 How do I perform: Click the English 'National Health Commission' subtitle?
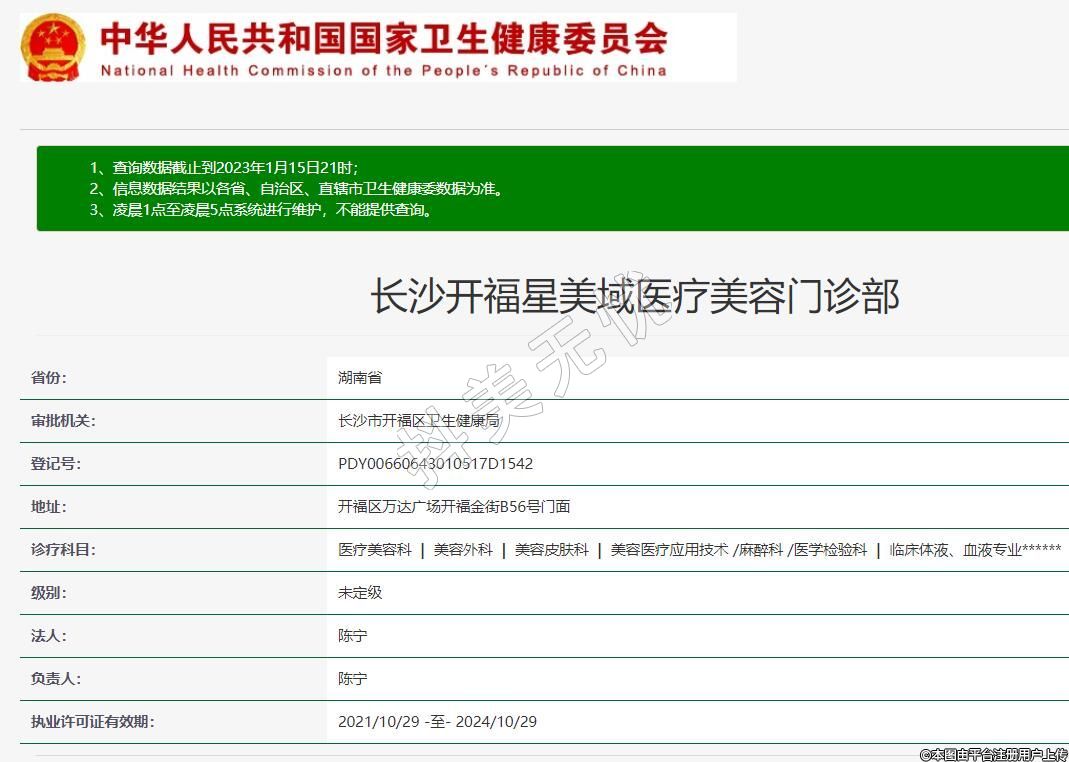coord(383,71)
